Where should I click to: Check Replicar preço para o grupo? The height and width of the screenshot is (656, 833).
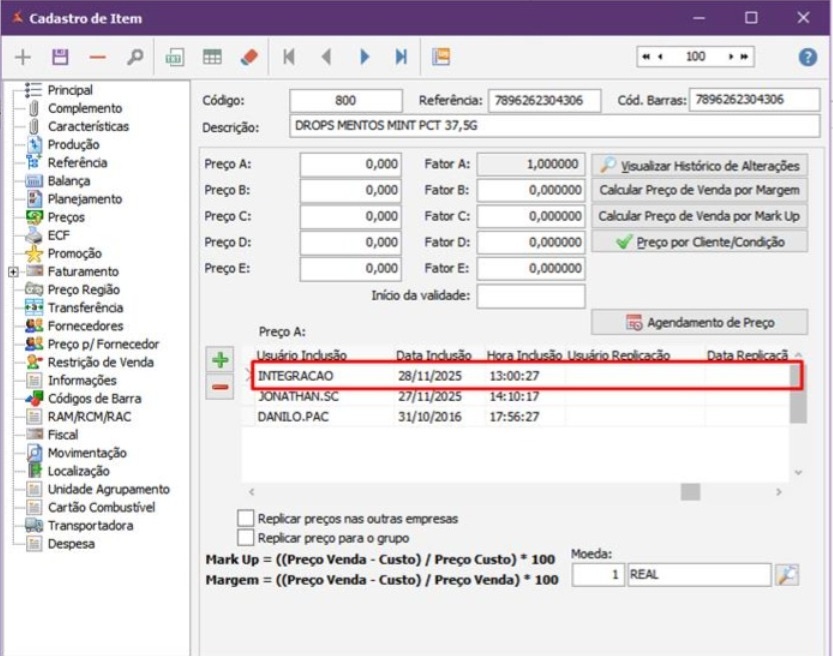click(x=245, y=537)
